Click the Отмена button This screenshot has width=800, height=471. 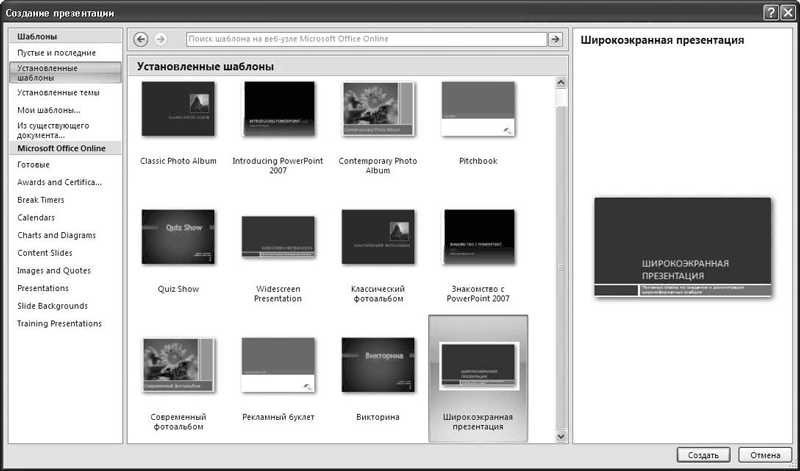[764, 455]
